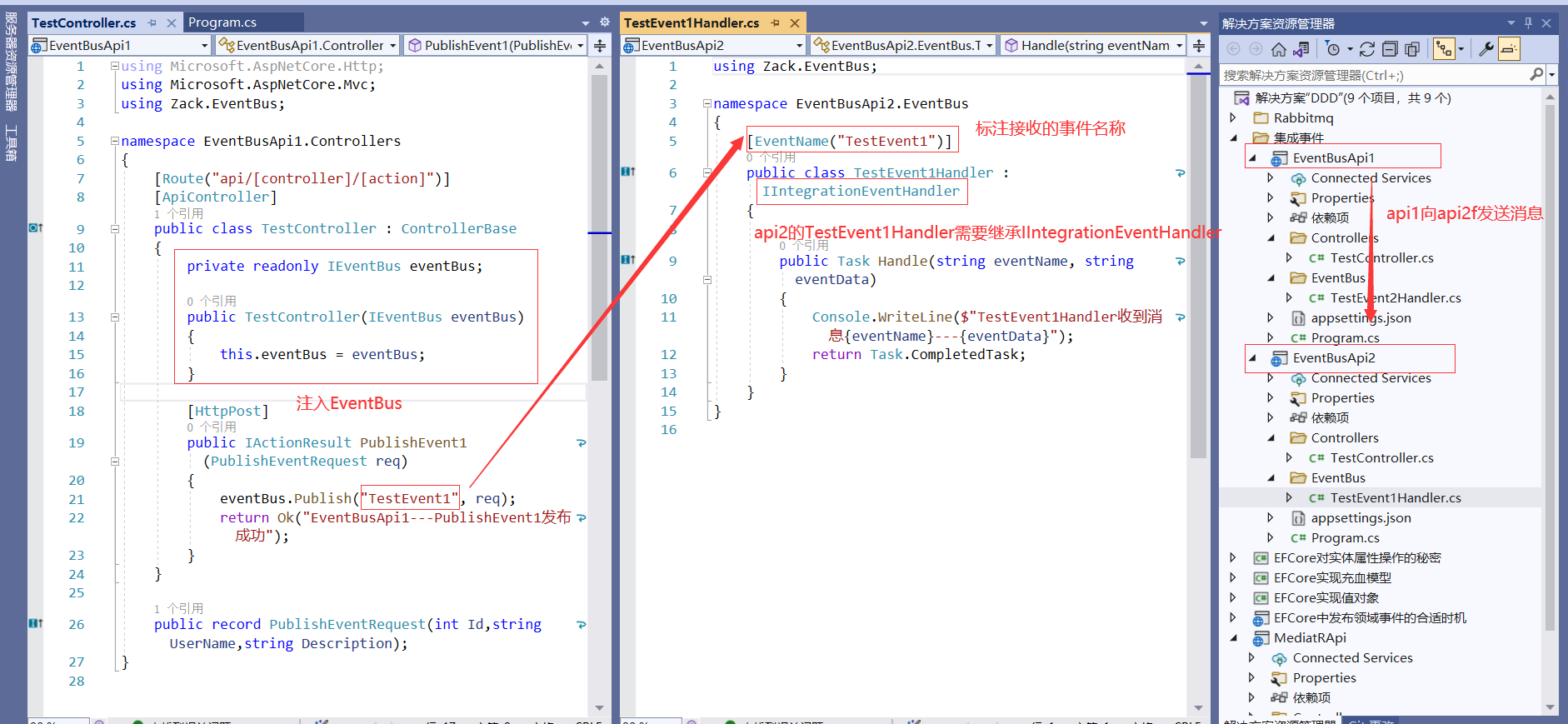Open the 服务器资源管理器 side tab
This screenshot has height=724, width=1568.
pos(12,62)
